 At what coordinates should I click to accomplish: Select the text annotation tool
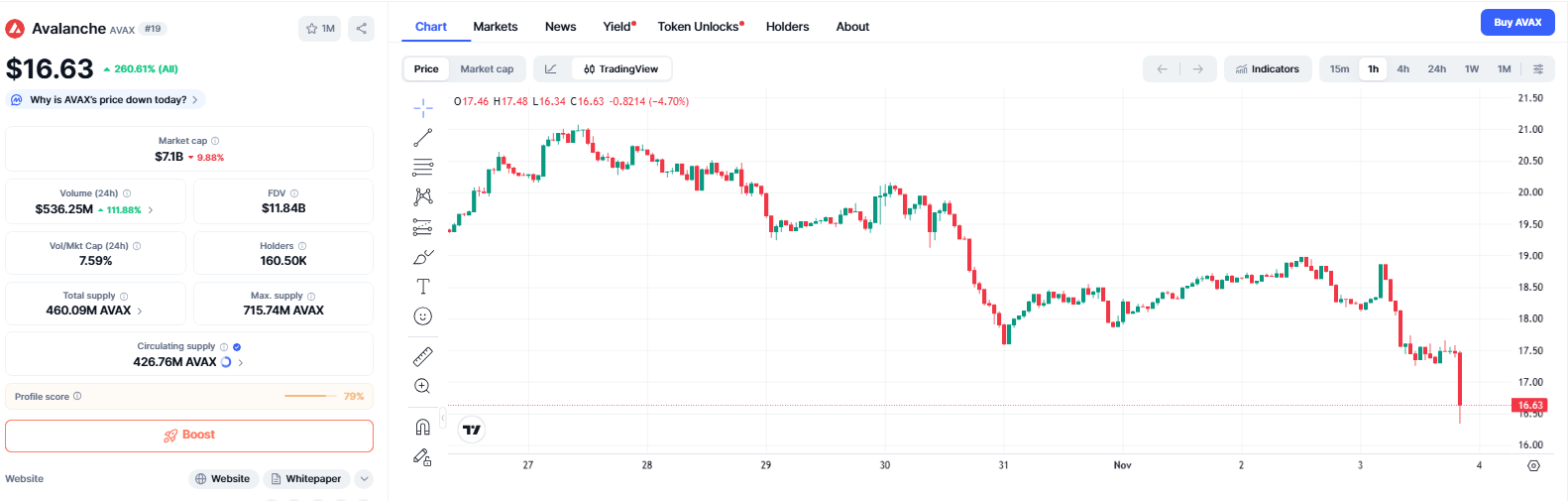click(422, 287)
